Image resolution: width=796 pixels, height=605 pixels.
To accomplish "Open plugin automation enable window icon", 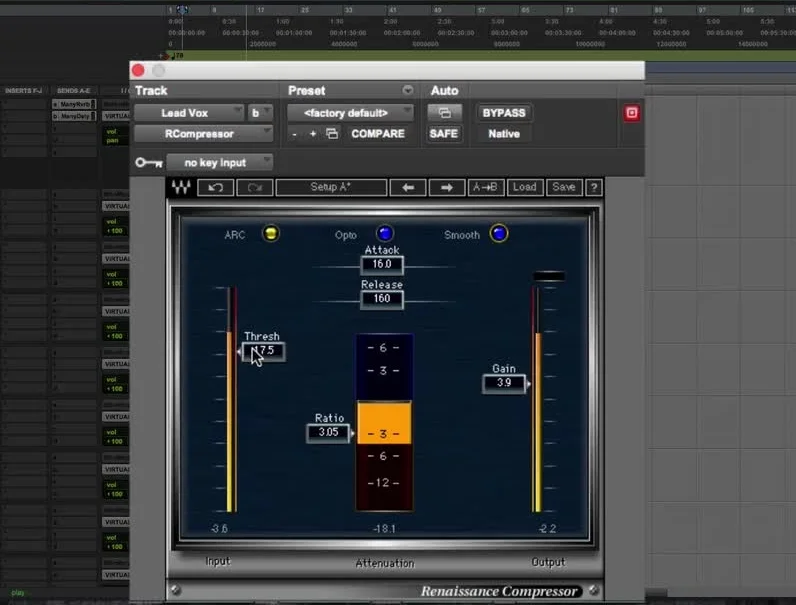I will coord(444,113).
